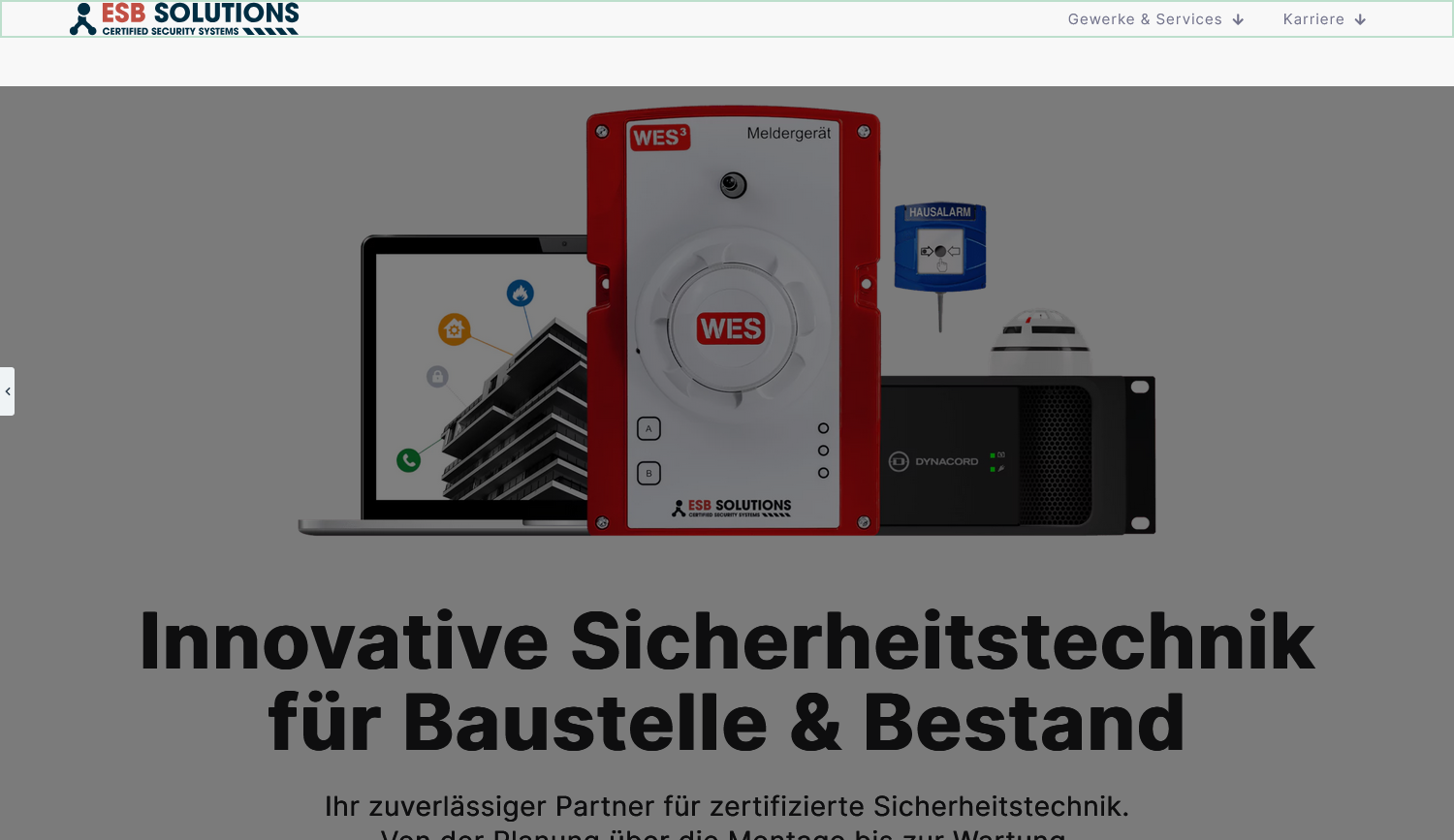Viewport: 1454px width, 840px height.
Task: Click the red WES3 Meldergerät device
Action: pos(733,321)
